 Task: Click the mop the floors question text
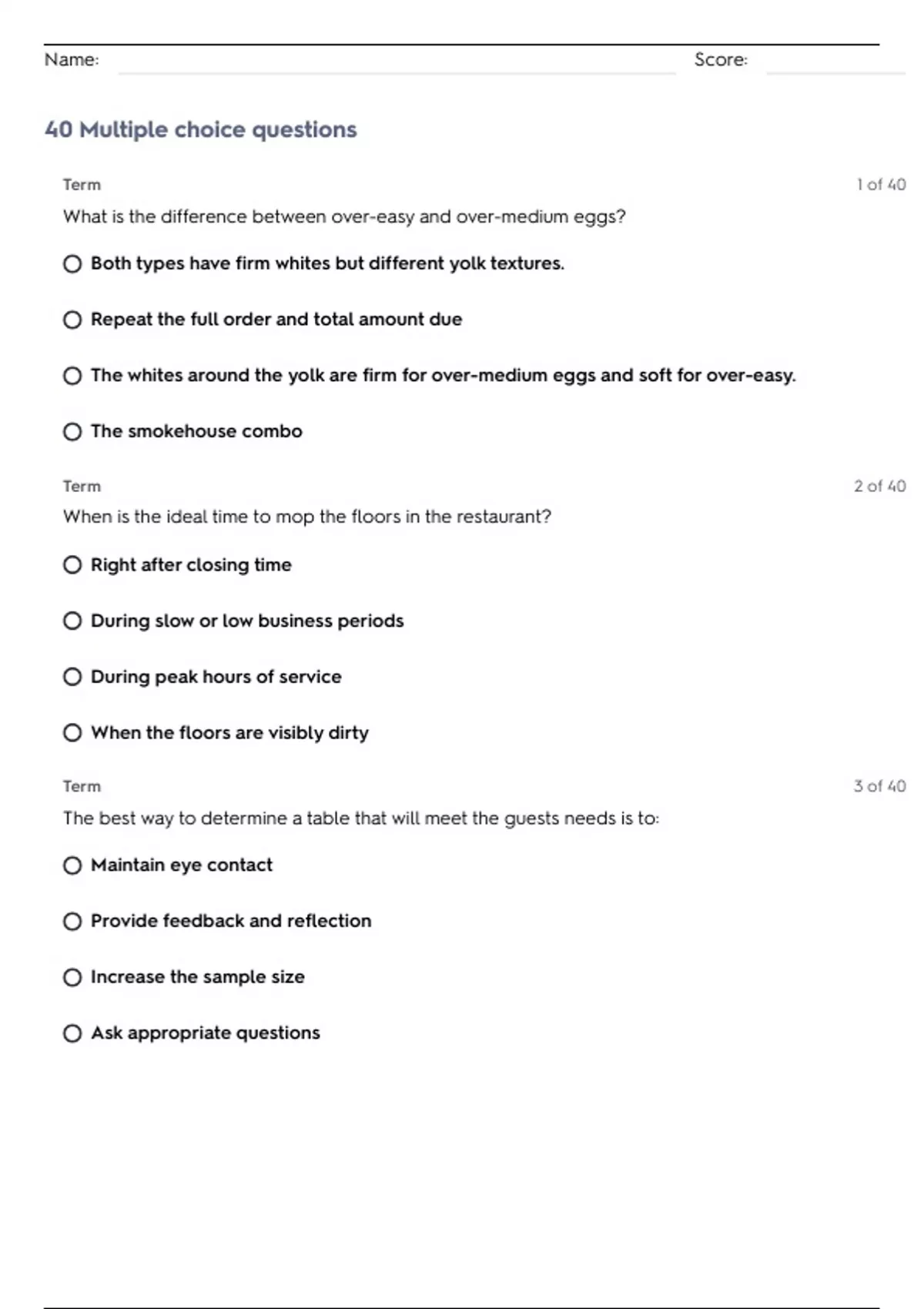pyautogui.click(x=307, y=517)
